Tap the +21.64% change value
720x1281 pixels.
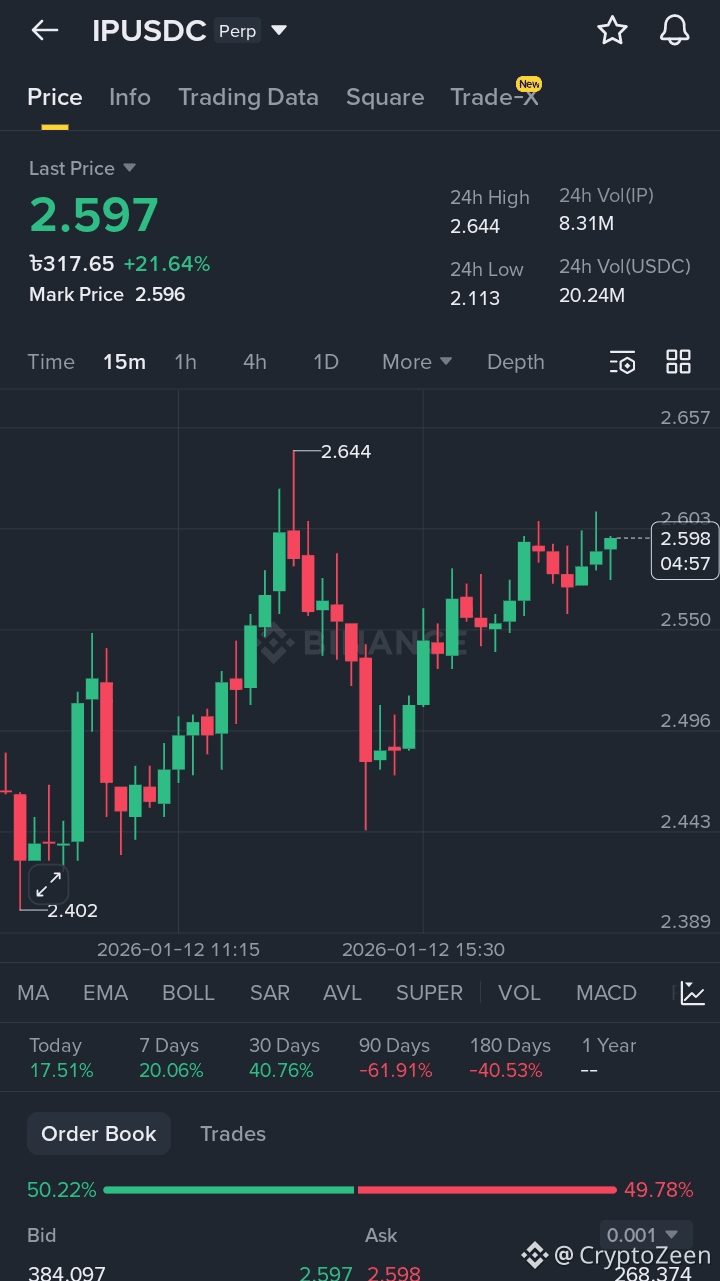(x=167, y=264)
